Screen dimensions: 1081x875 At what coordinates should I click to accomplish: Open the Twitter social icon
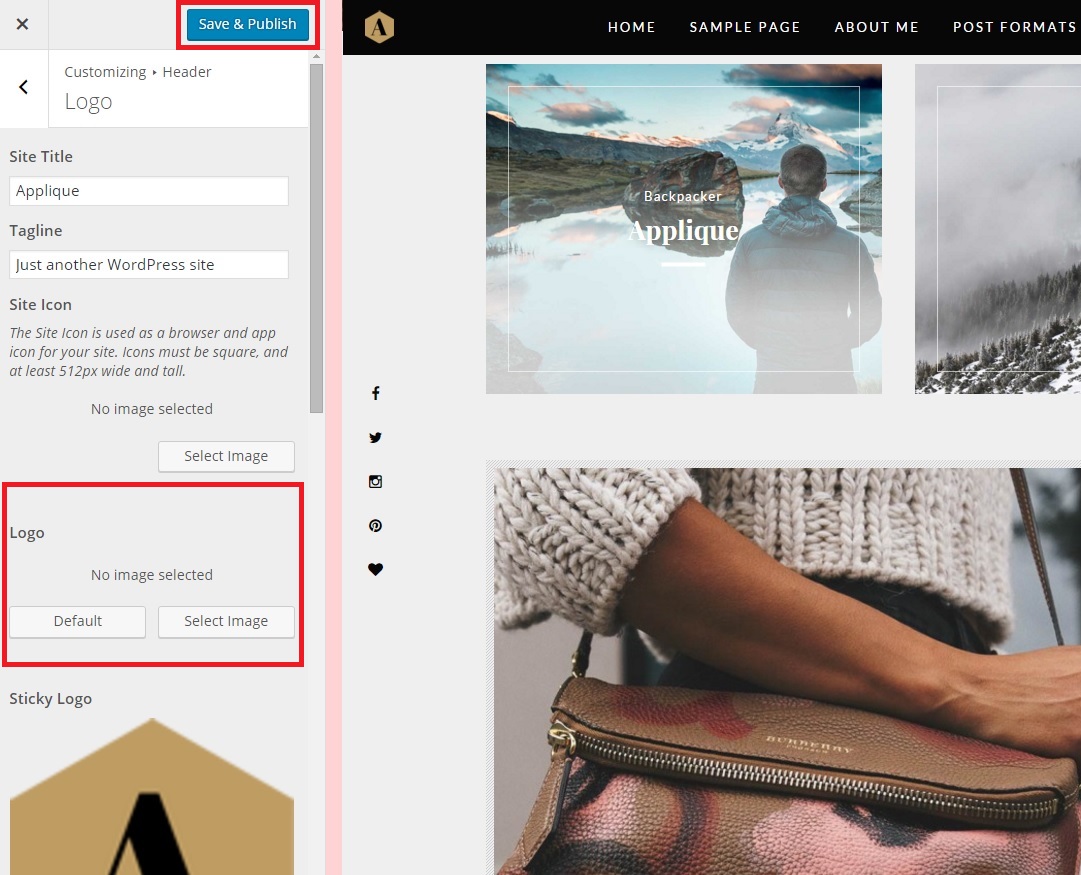coord(375,437)
